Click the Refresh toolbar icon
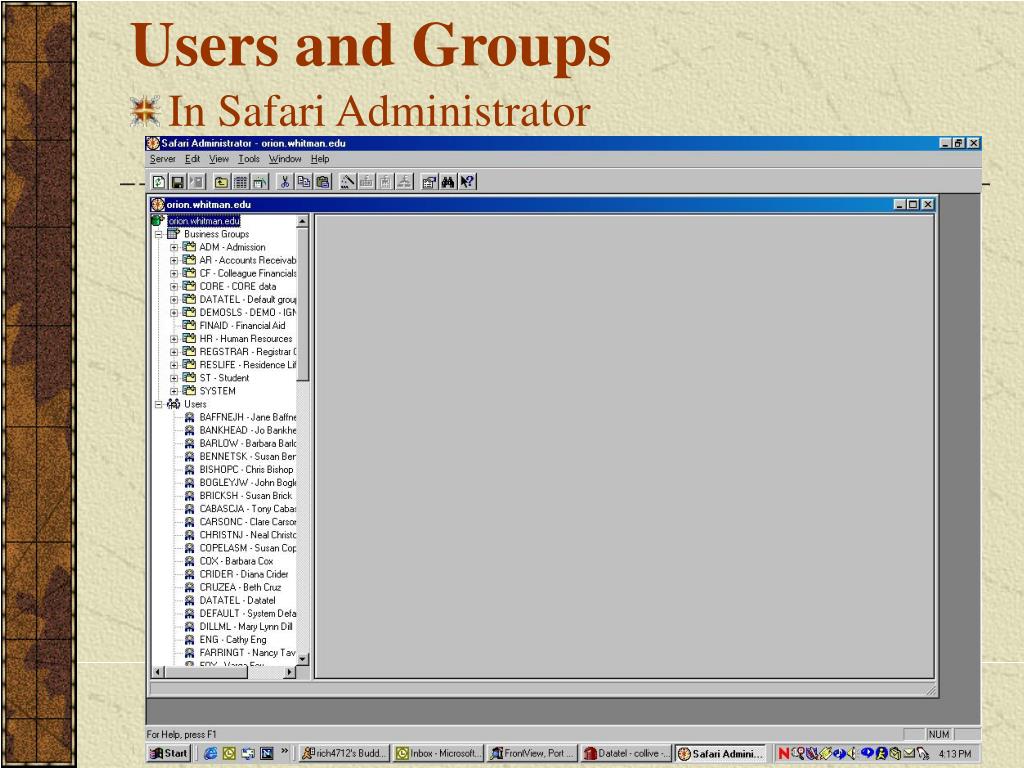1024x768 pixels. [159, 182]
